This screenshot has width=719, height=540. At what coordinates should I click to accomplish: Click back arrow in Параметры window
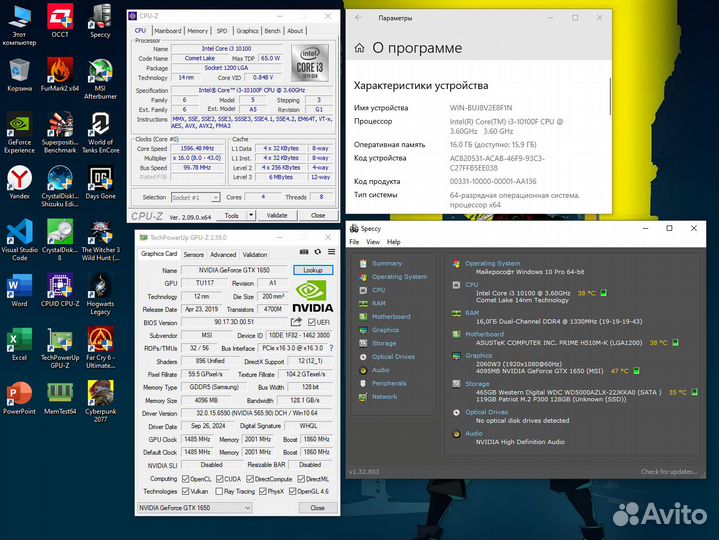coord(359,18)
